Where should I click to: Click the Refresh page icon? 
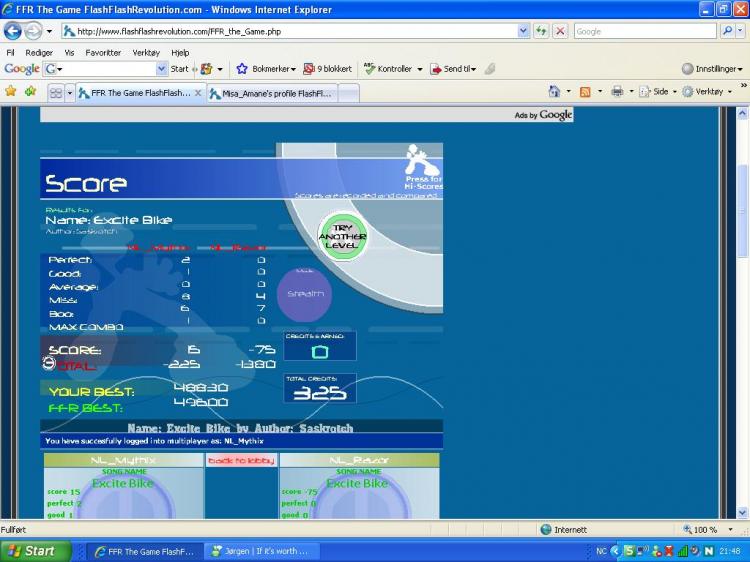pyautogui.click(x=541, y=31)
